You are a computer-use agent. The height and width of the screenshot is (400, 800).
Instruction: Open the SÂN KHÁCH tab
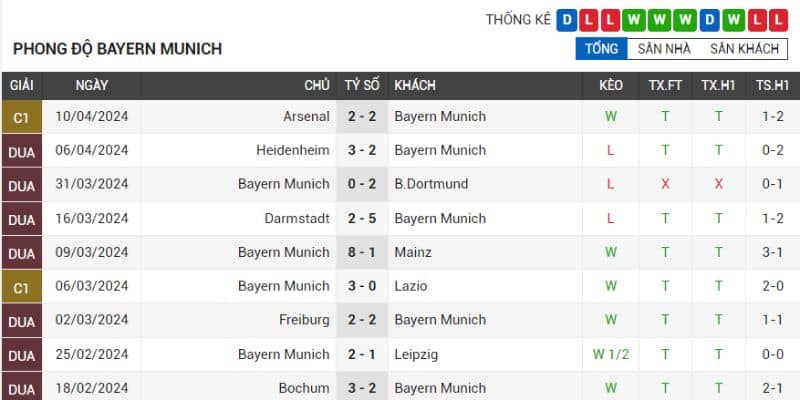click(744, 48)
